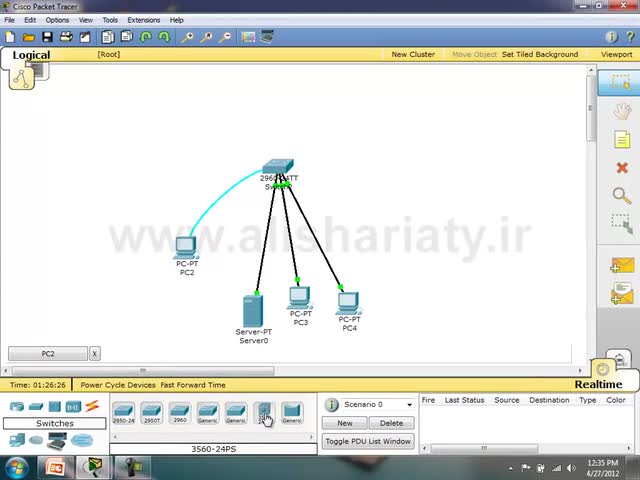Pick the 2960 switch model
The width and height of the screenshot is (640, 480).
[180, 413]
